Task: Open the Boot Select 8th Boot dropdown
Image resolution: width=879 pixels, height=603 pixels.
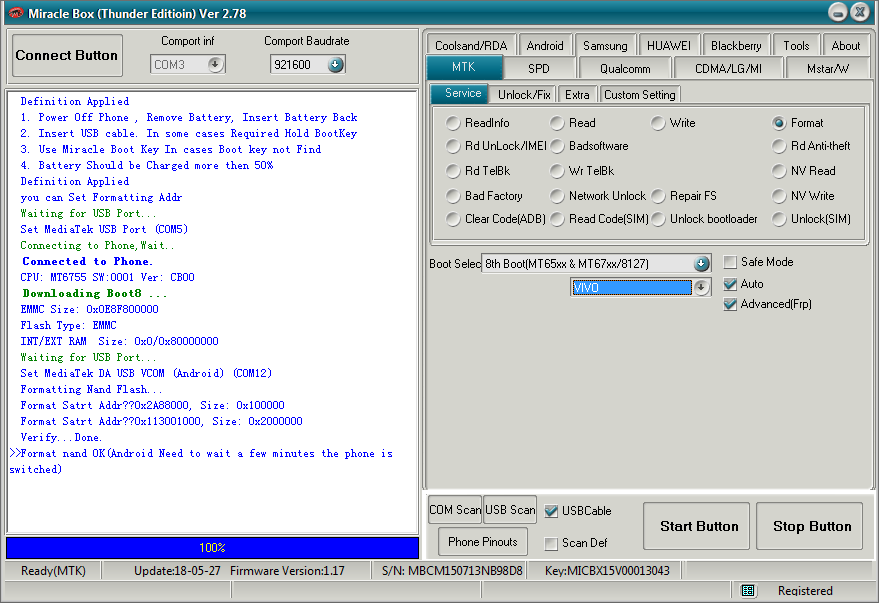Action: 701,263
